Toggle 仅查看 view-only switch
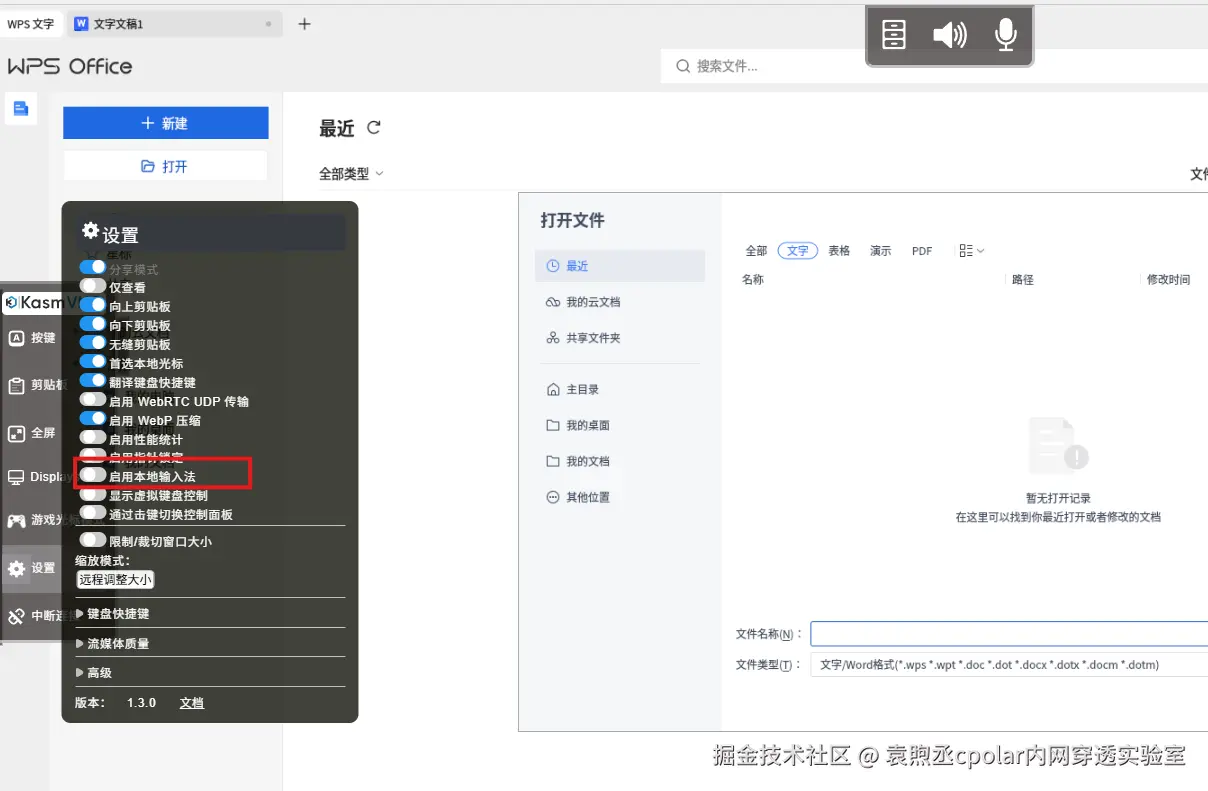The width and height of the screenshot is (1208, 791). [93, 286]
